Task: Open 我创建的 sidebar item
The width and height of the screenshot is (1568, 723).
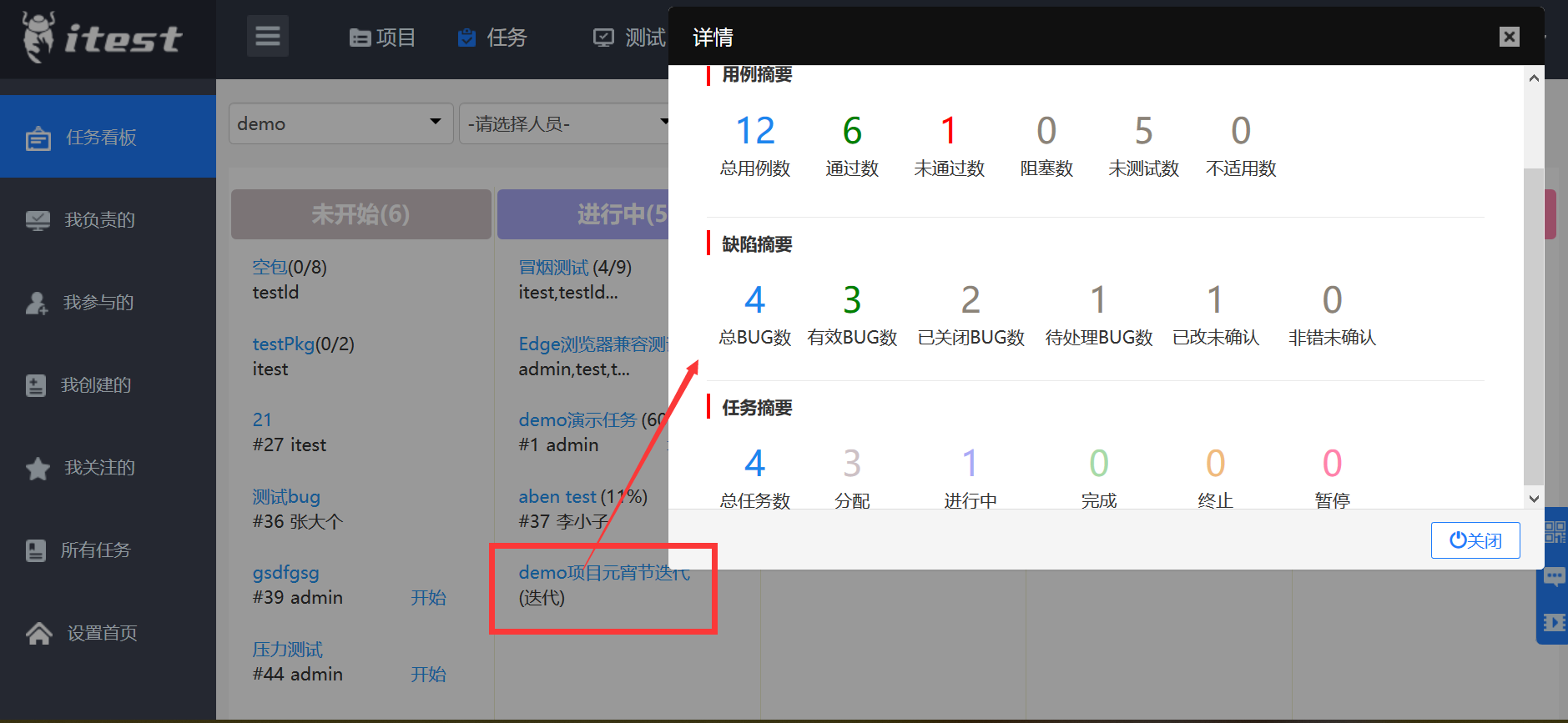Action: 108,384
